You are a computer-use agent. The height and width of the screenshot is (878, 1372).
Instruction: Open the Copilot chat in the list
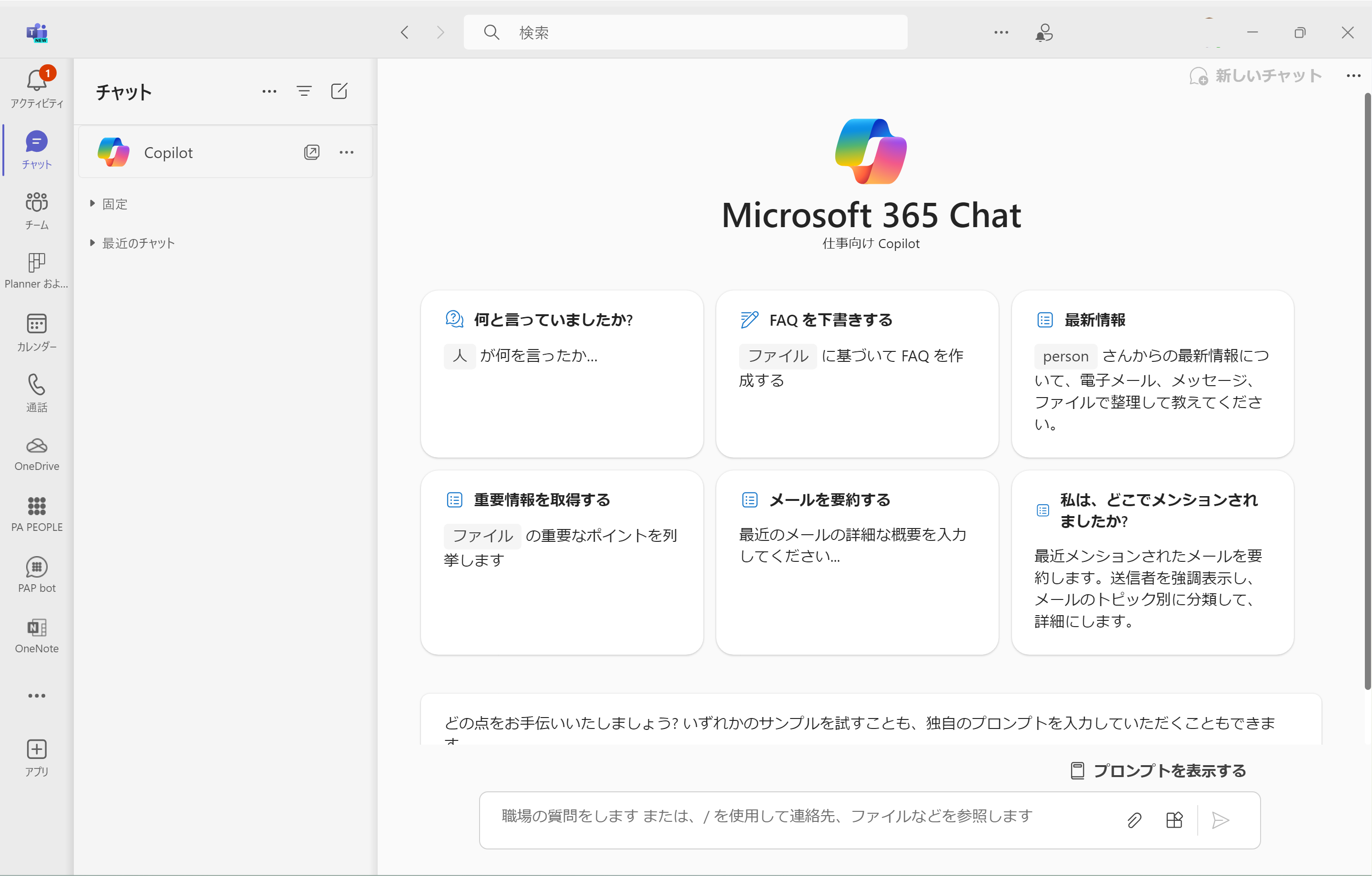226,152
